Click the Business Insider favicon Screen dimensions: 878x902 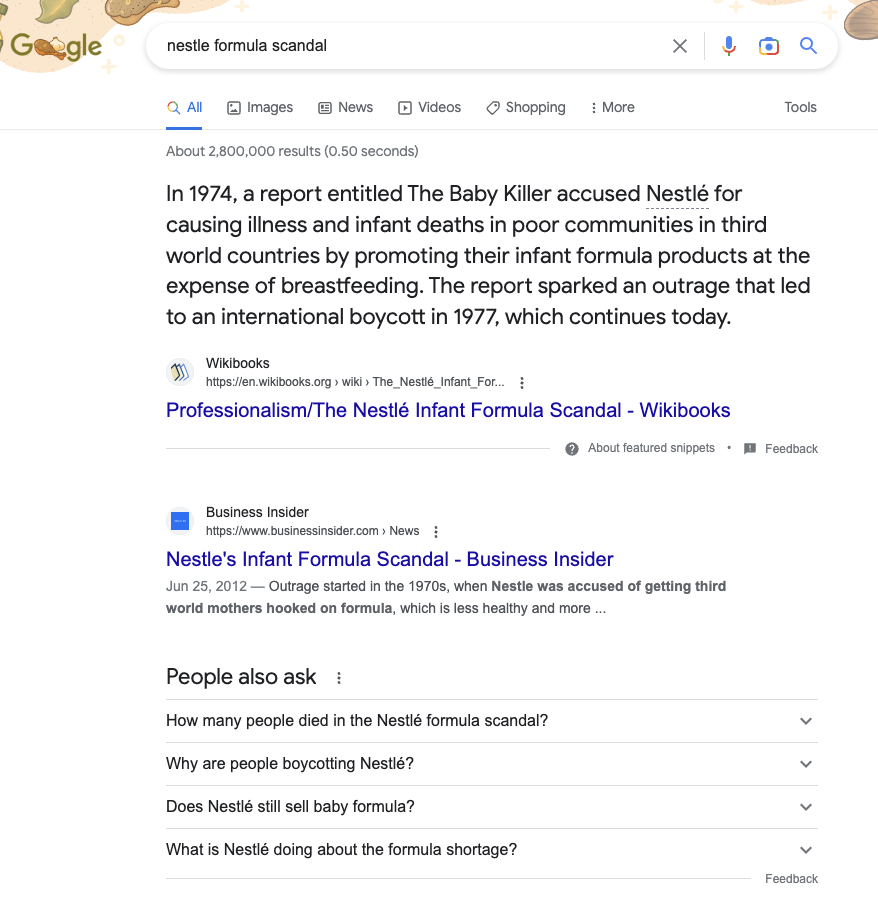180,521
